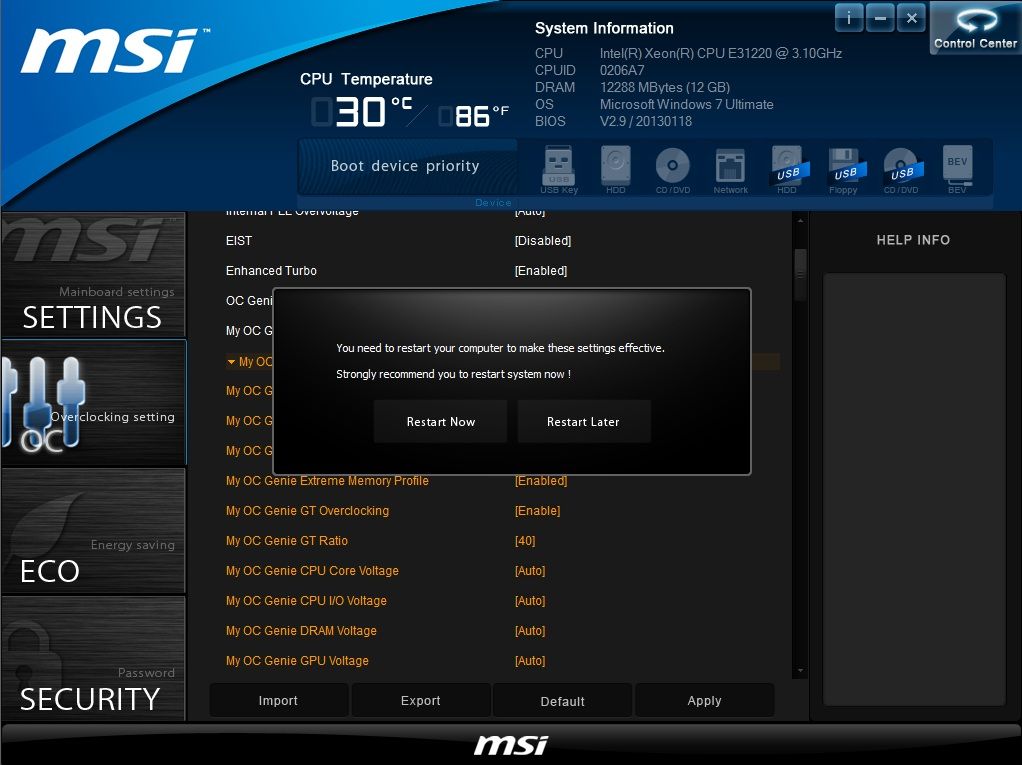1022x765 pixels.
Task: Change GT Overclocking [Enable] value
Action: coord(538,510)
